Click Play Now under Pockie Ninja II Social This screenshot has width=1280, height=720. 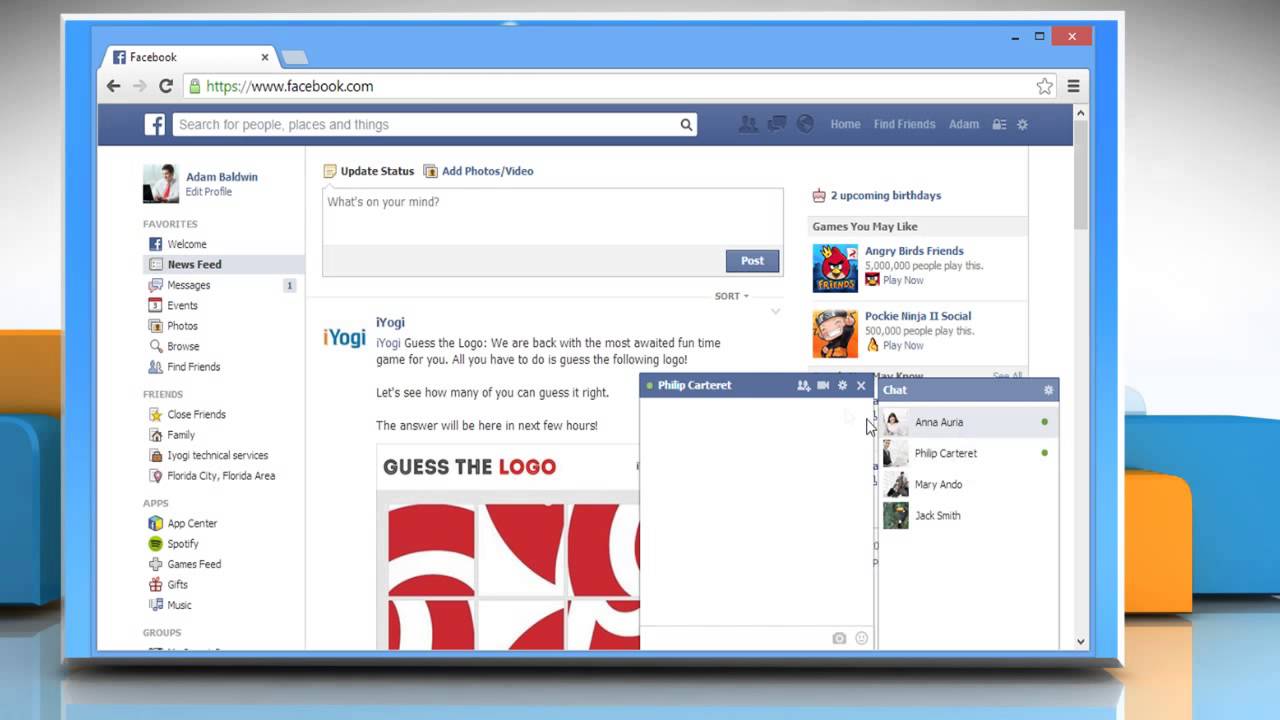coord(903,346)
